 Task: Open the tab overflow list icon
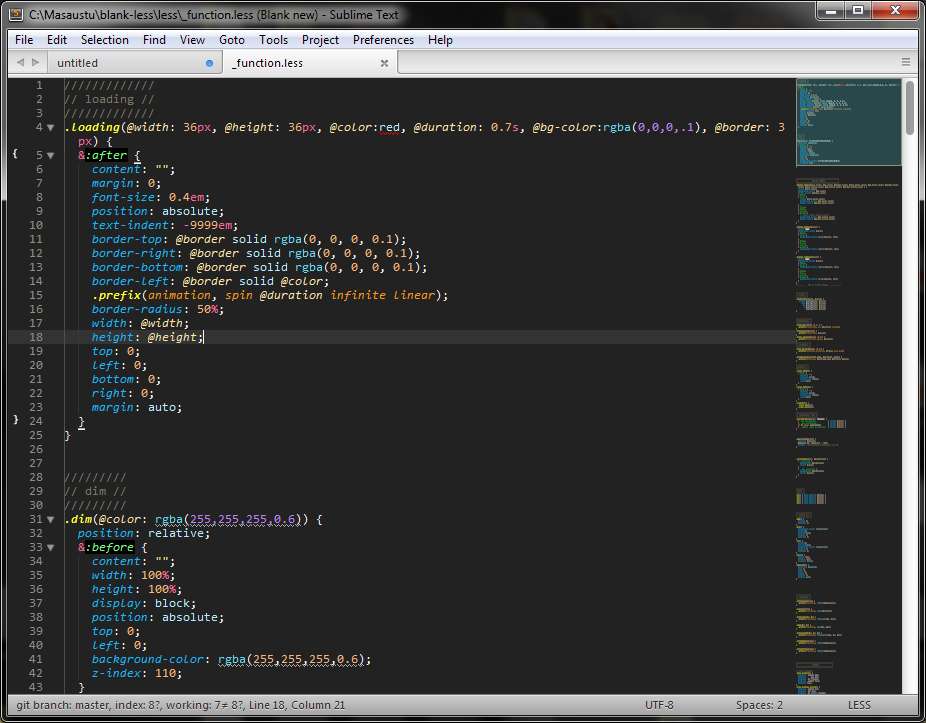(906, 61)
